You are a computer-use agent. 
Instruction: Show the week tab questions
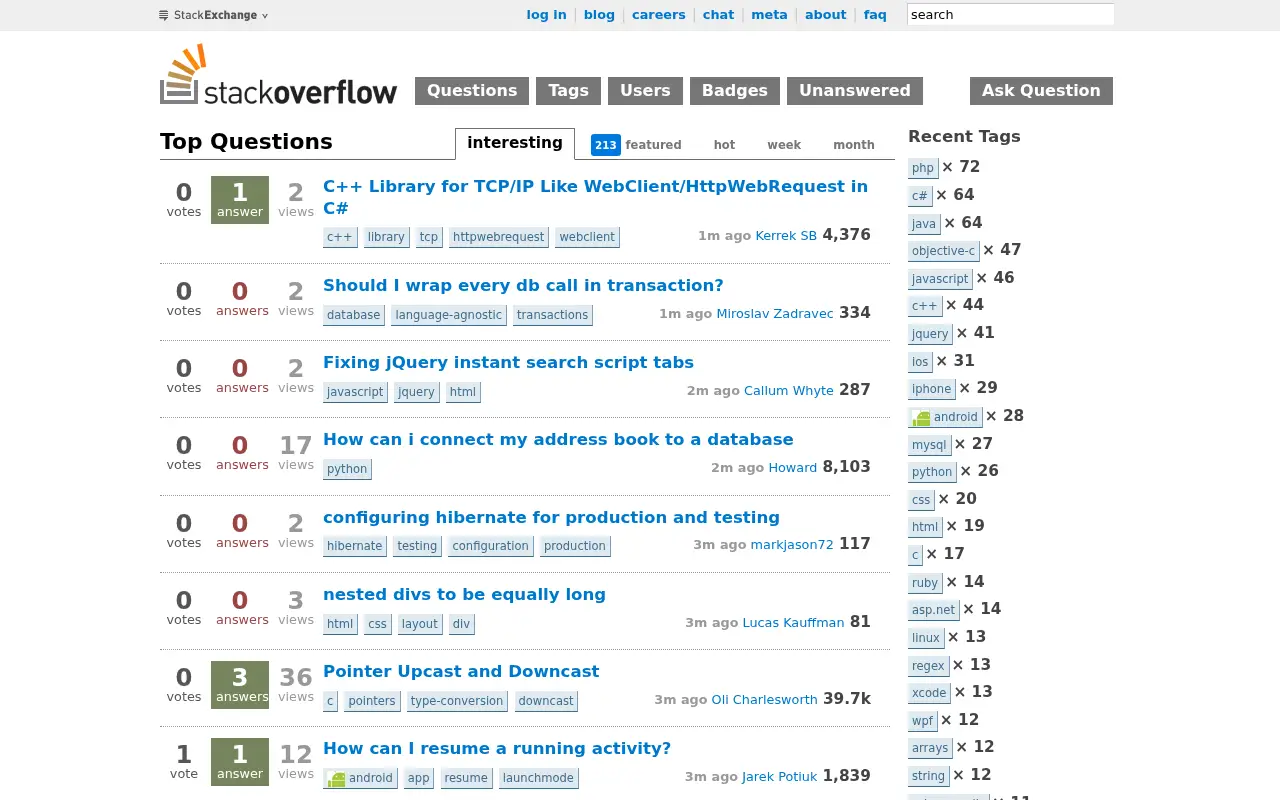point(784,145)
